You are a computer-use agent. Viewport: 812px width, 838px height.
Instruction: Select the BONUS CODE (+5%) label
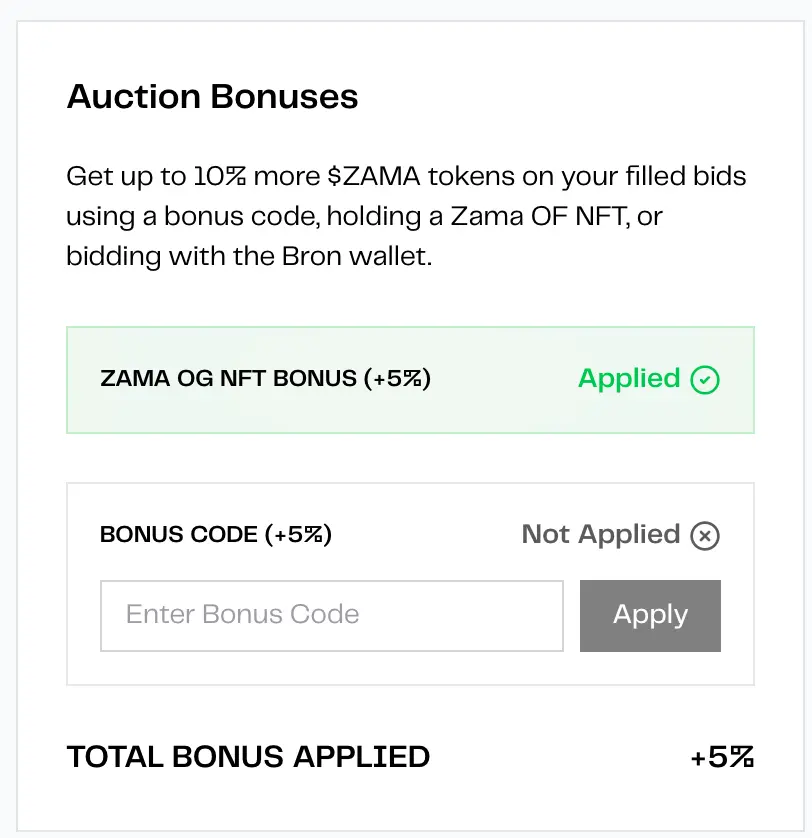point(216,535)
